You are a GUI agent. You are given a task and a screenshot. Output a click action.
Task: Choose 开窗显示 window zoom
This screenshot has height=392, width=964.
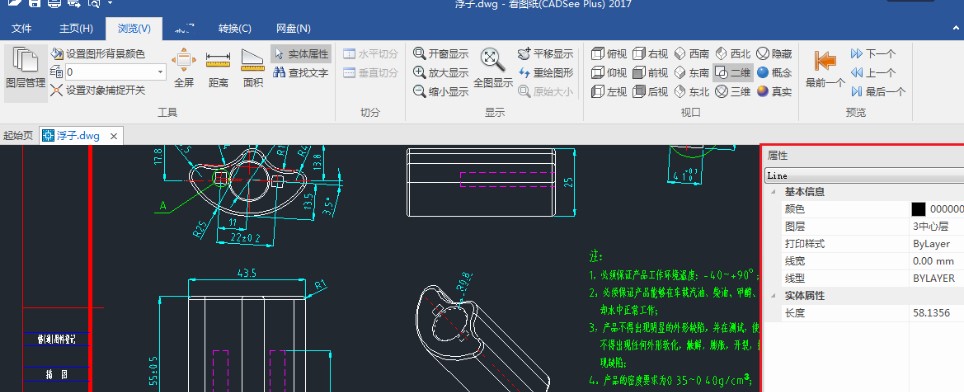(441, 54)
